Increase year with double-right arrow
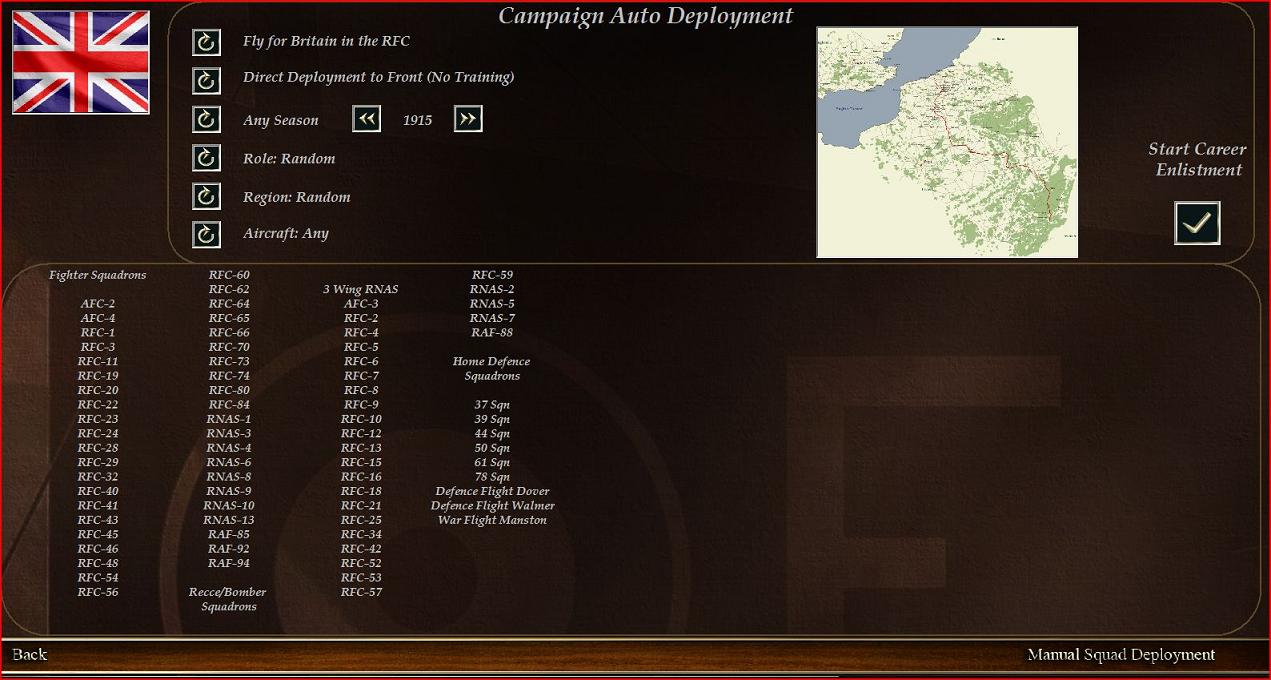 [468, 119]
